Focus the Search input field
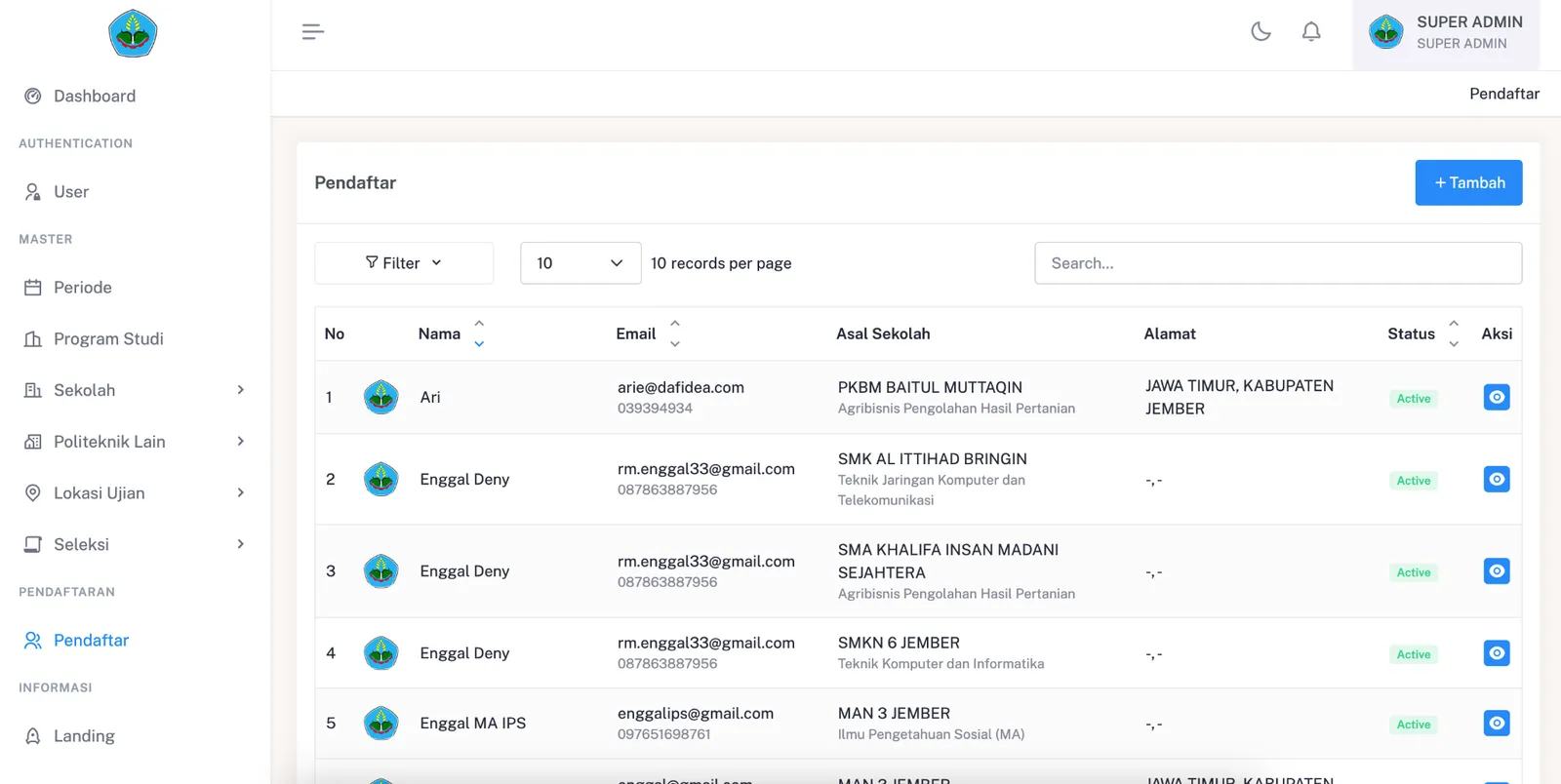 pyautogui.click(x=1278, y=263)
